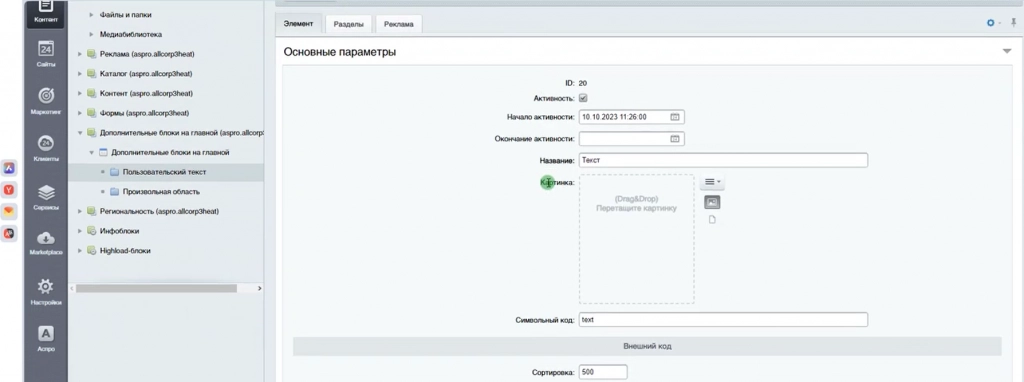Viewport: 1024px width, 382px height.
Task: Click the Инфоблоки tree icon
Action: [x=91, y=231]
